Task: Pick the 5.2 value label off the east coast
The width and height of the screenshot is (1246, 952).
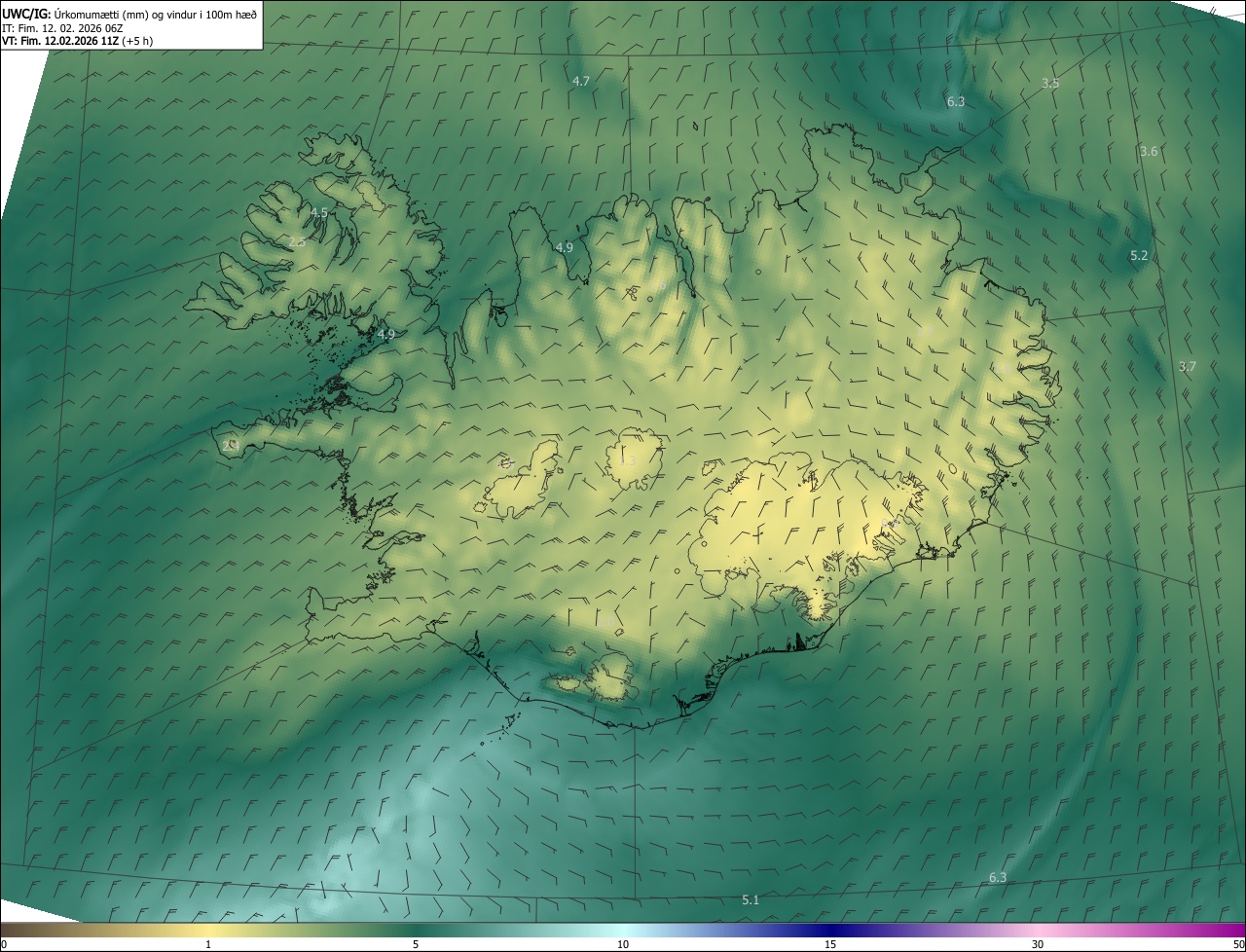Action: pyautogui.click(x=1139, y=255)
